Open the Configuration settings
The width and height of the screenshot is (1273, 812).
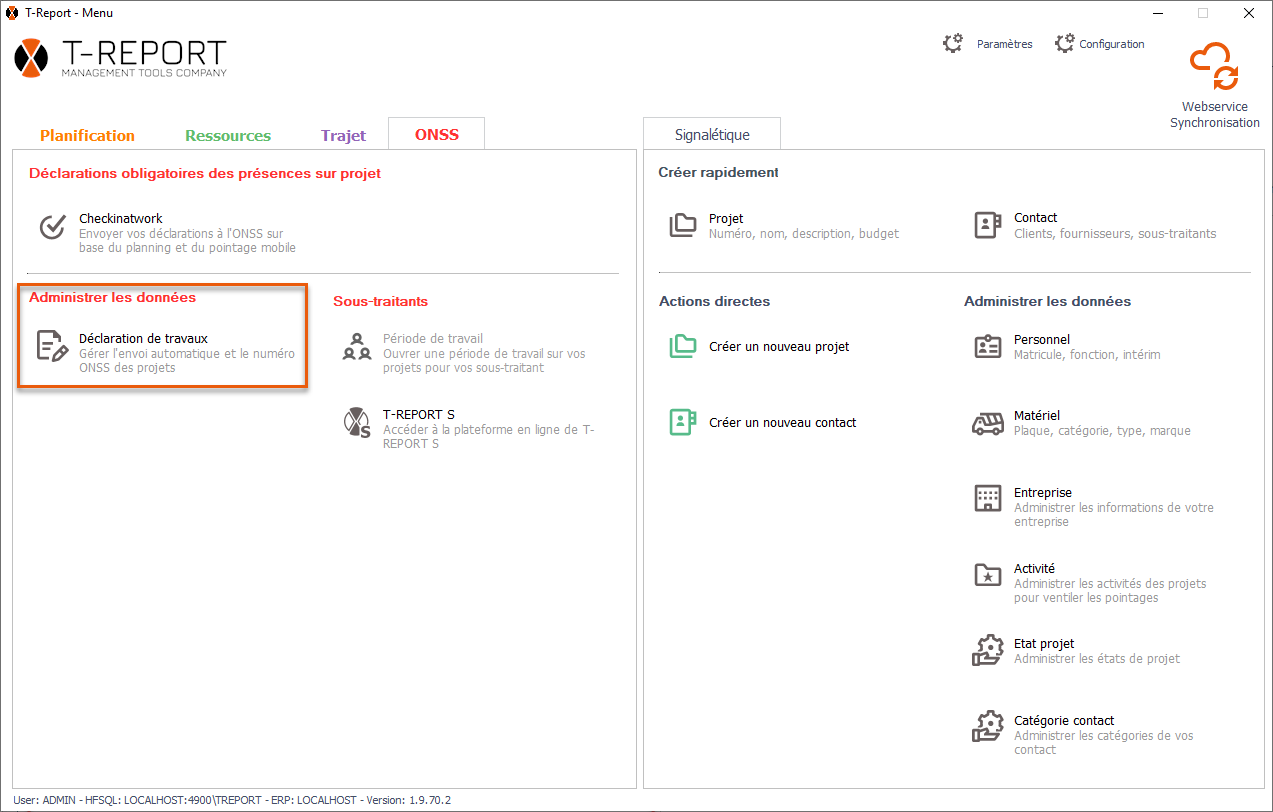[1111, 44]
